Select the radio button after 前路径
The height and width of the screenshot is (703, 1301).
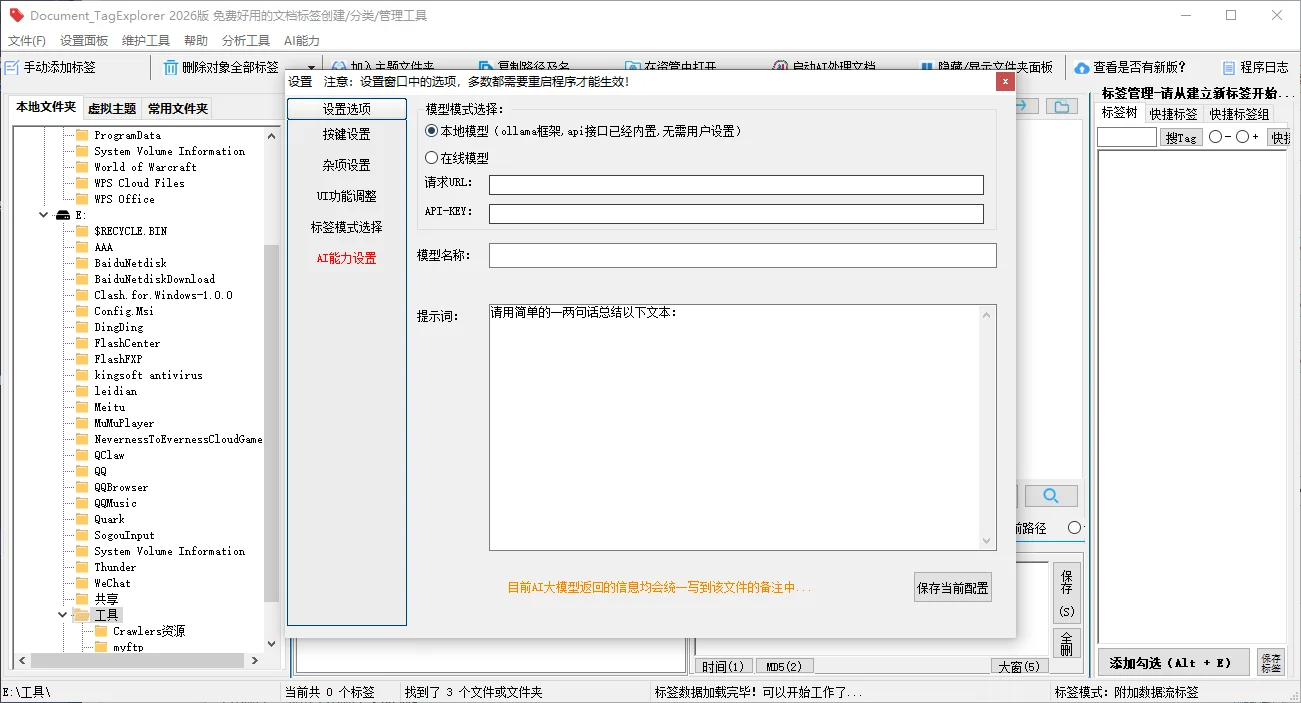pyautogui.click(x=1074, y=528)
